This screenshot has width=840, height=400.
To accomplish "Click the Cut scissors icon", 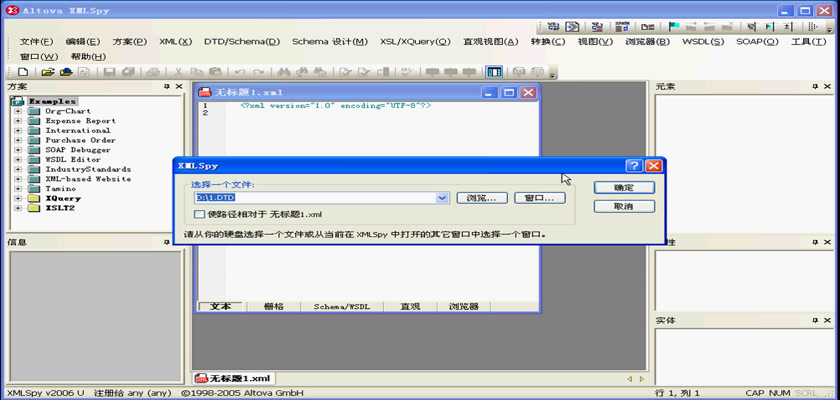I will pyautogui.click(x=178, y=72).
